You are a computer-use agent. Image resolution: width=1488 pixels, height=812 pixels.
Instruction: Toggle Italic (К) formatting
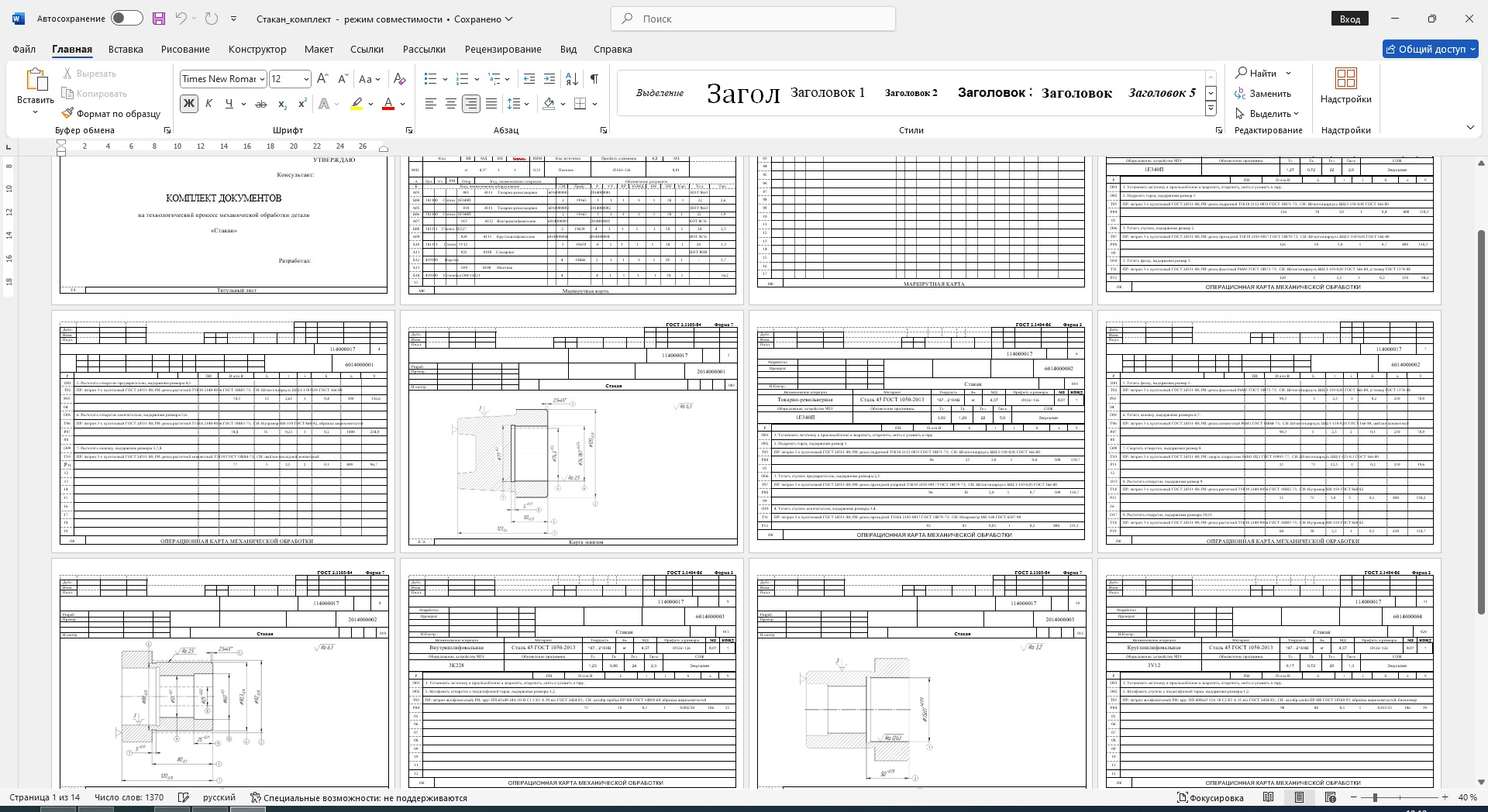point(208,103)
